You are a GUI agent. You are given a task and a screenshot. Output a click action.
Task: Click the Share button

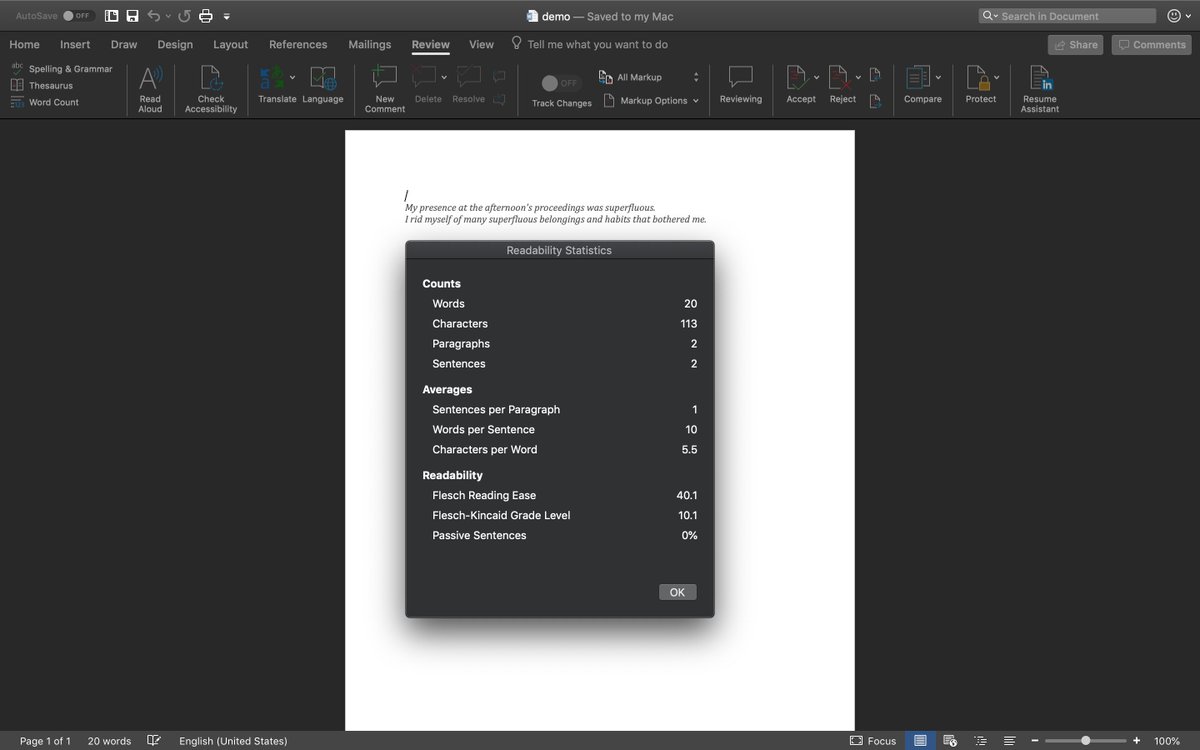(1075, 44)
